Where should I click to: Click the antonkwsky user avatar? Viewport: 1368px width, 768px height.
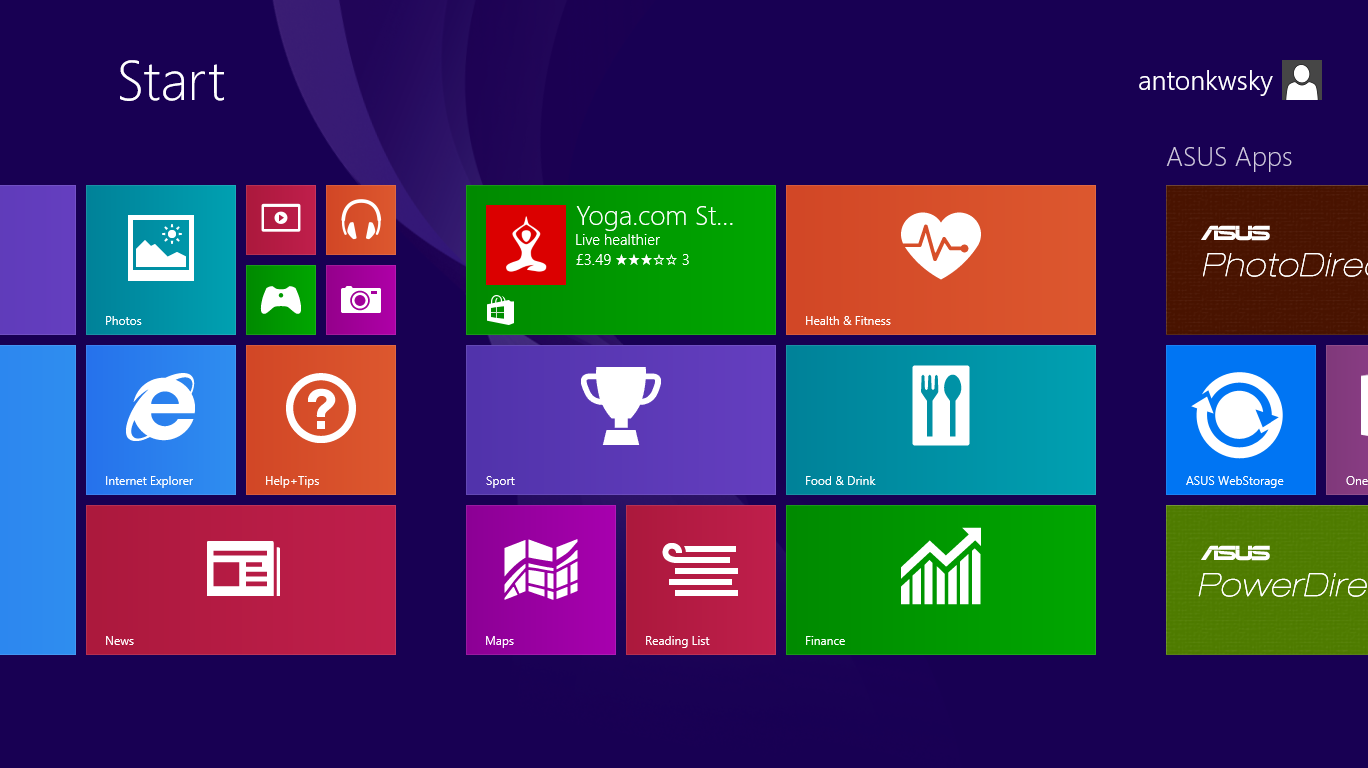1302,80
